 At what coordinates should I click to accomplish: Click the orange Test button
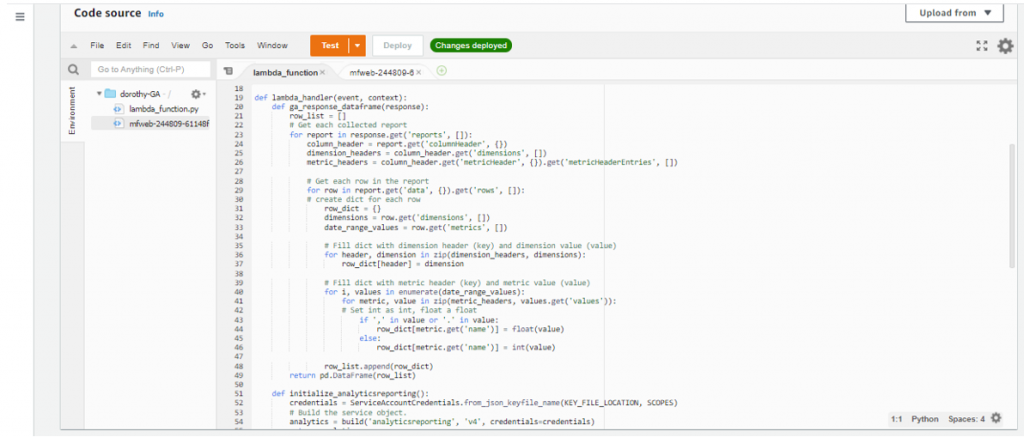[330, 46]
